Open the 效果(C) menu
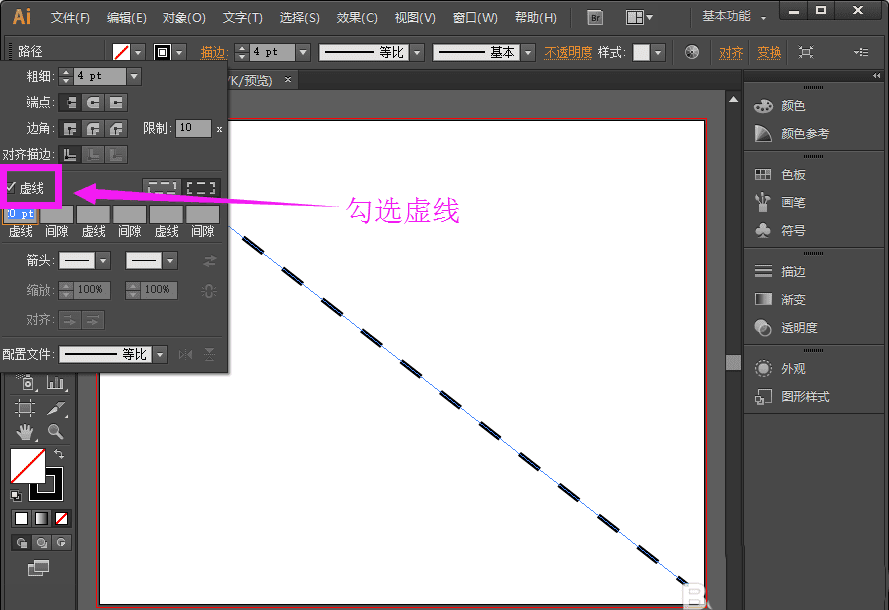889x610 pixels. [357, 18]
